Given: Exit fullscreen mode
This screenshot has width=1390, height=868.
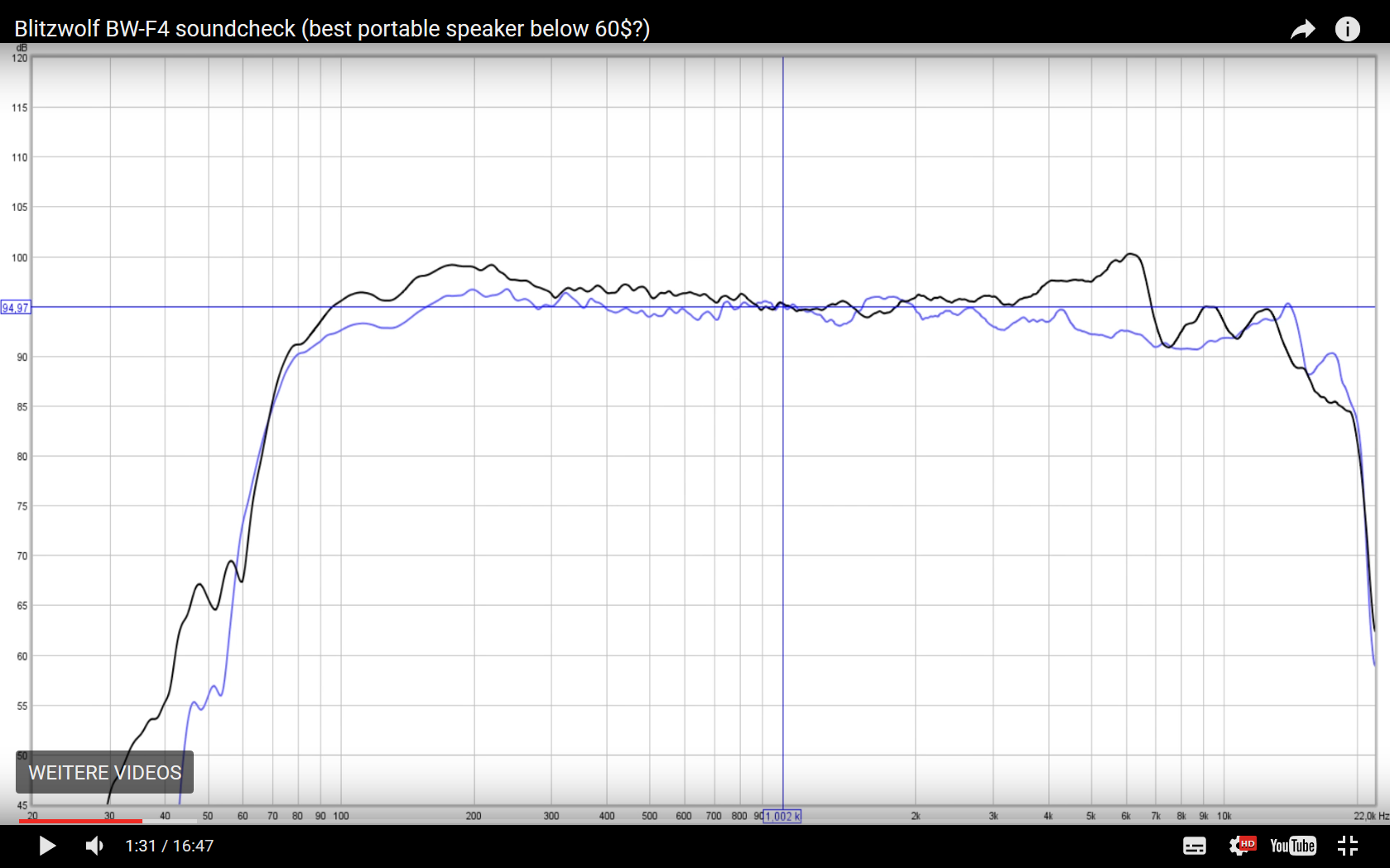Looking at the screenshot, I should coord(1348,846).
